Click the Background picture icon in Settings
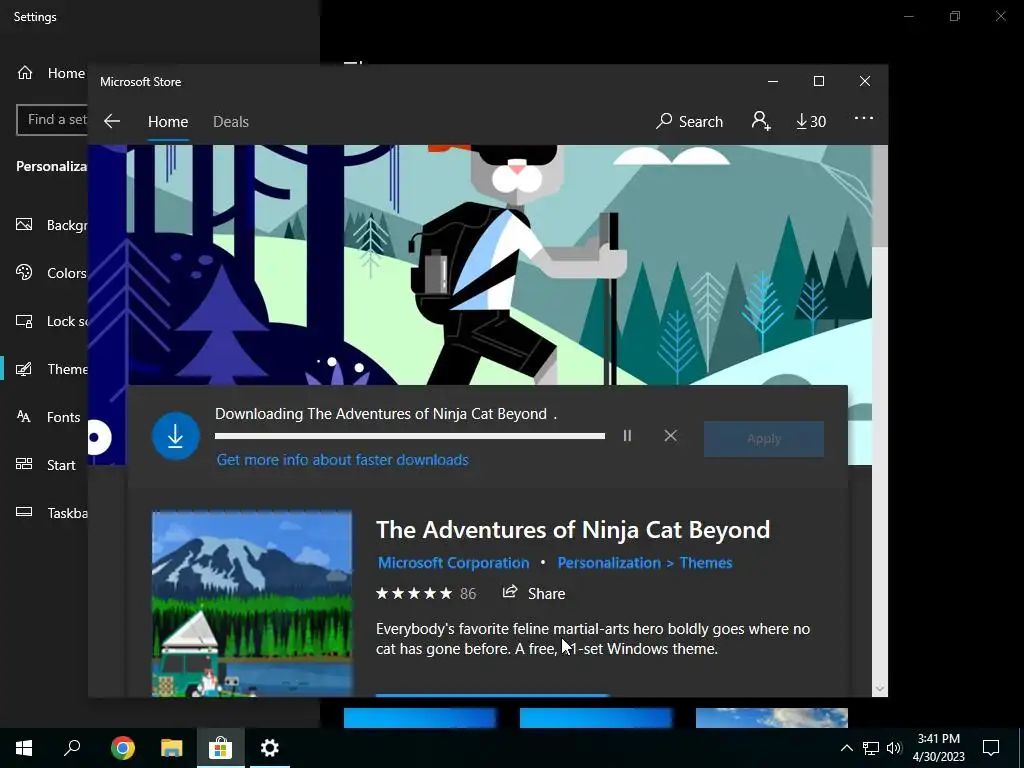 (x=24, y=225)
